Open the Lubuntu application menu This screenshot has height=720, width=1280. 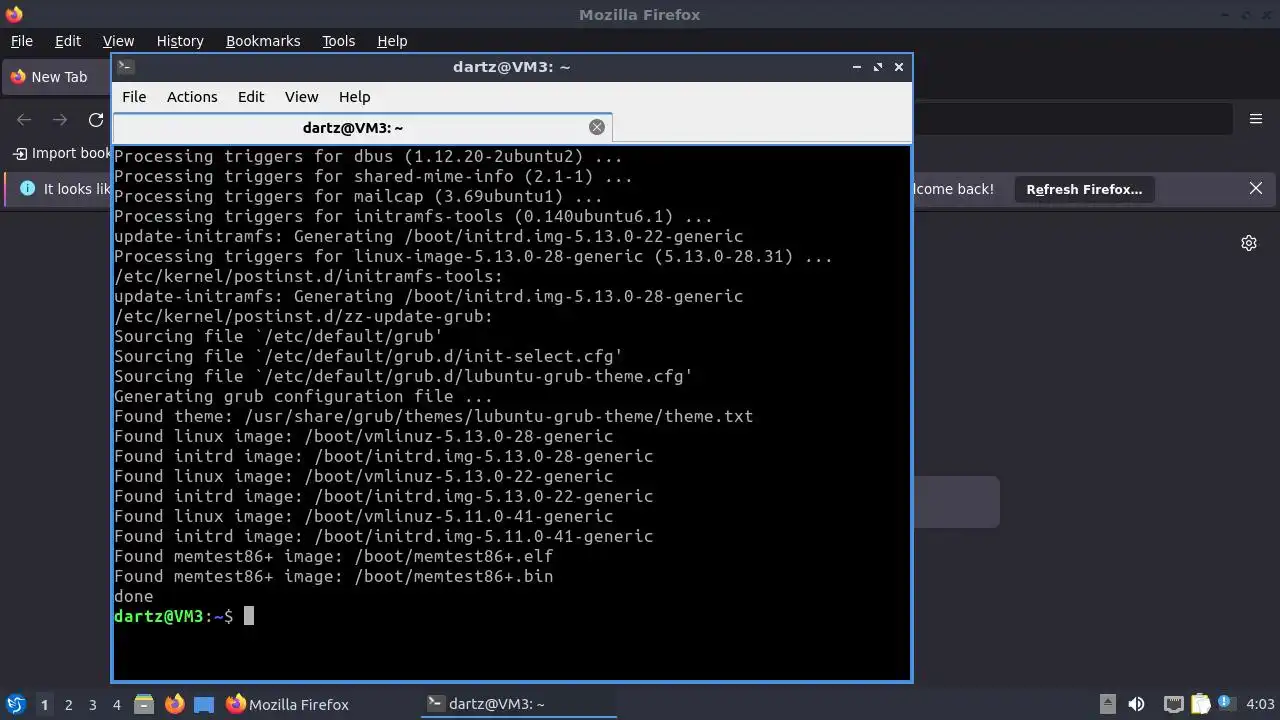[x=16, y=704]
